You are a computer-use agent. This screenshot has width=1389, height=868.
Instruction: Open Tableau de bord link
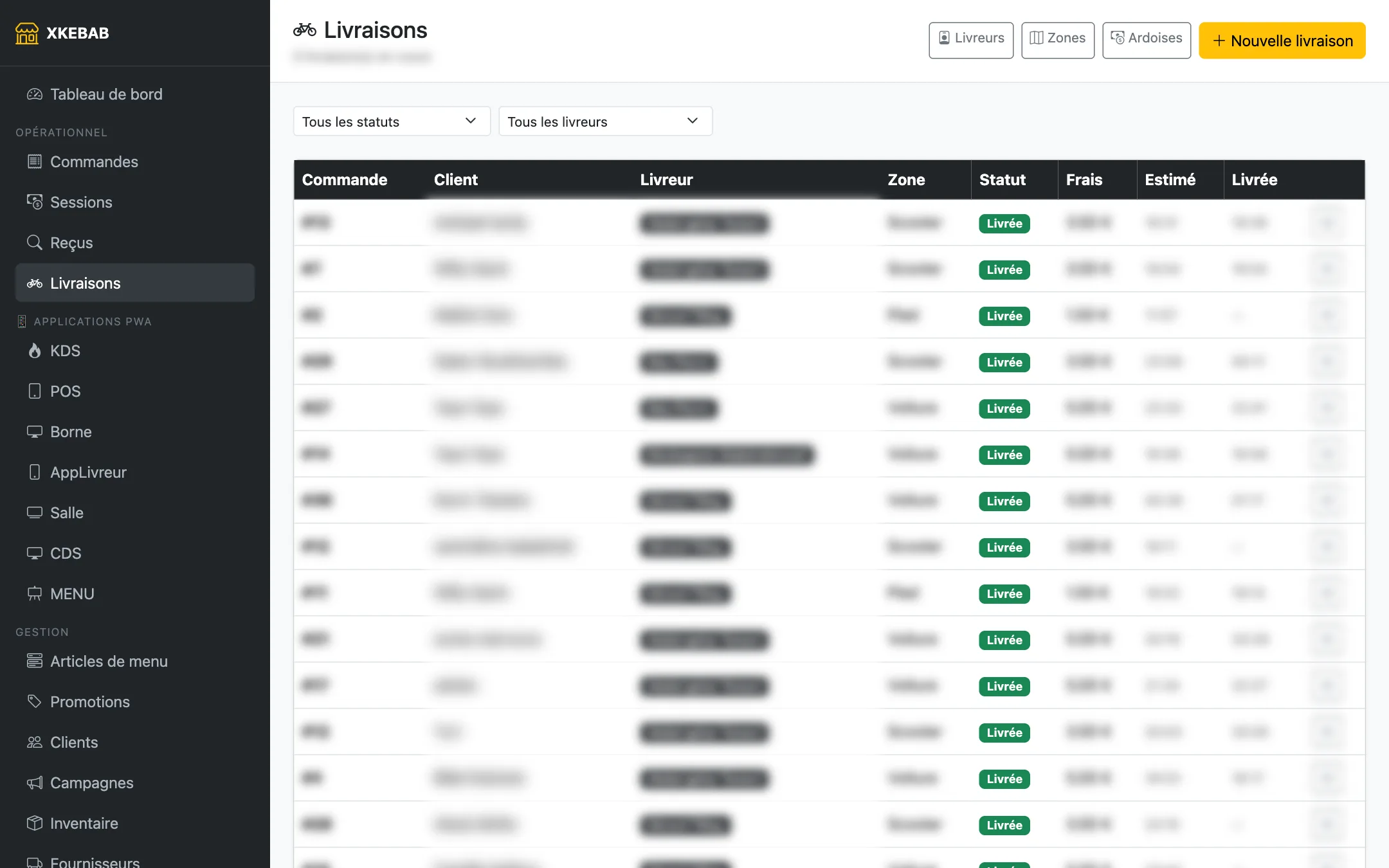click(x=135, y=95)
